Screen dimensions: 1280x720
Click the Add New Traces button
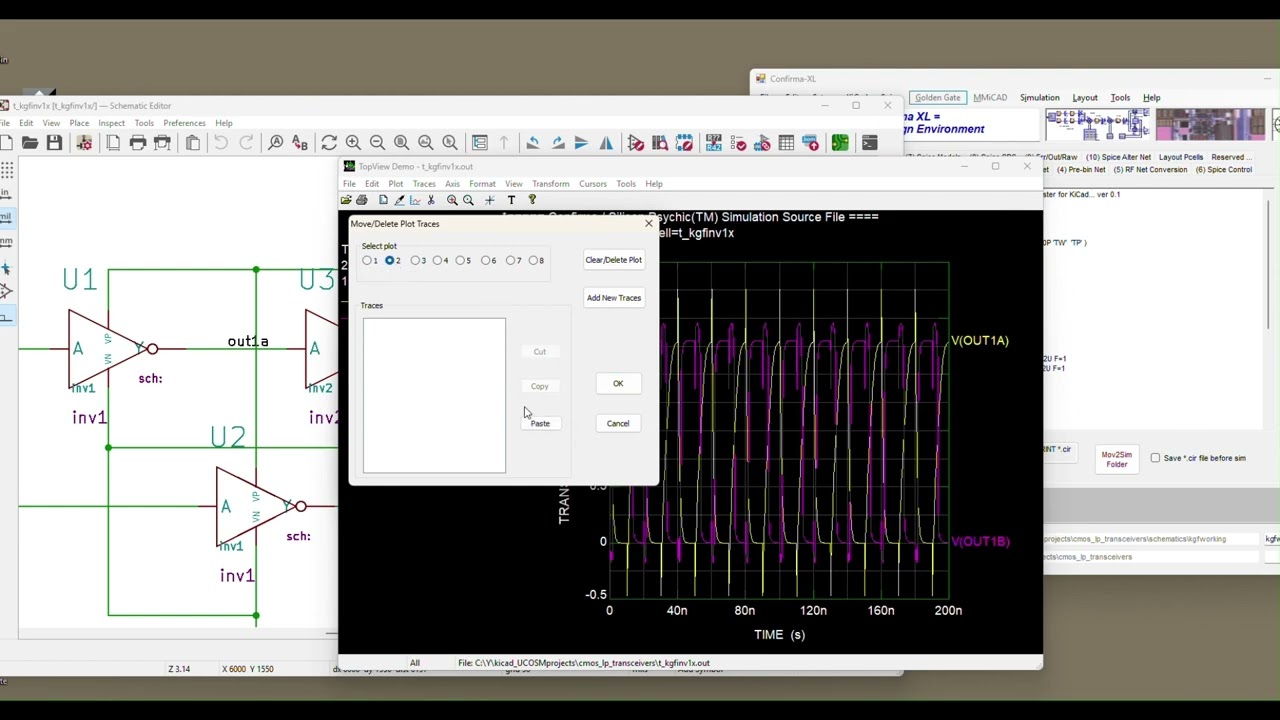[x=614, y=298]
